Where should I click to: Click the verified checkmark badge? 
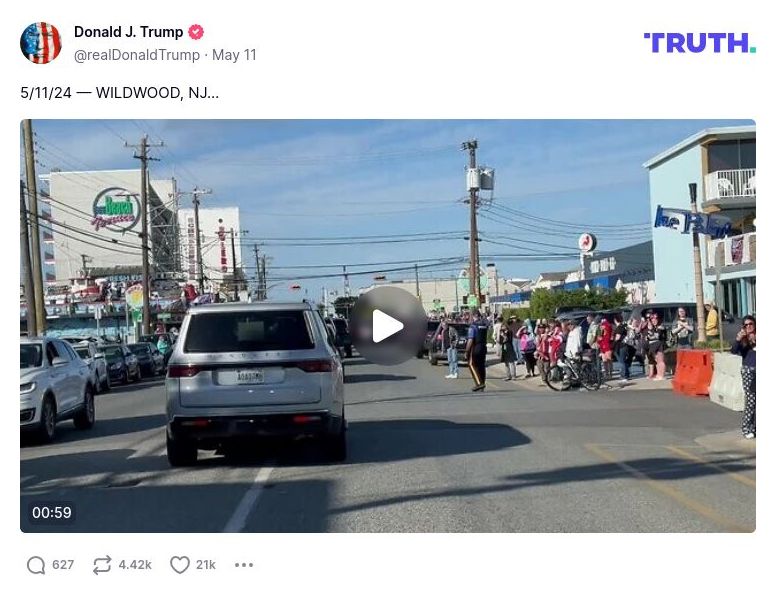(196, 32)
